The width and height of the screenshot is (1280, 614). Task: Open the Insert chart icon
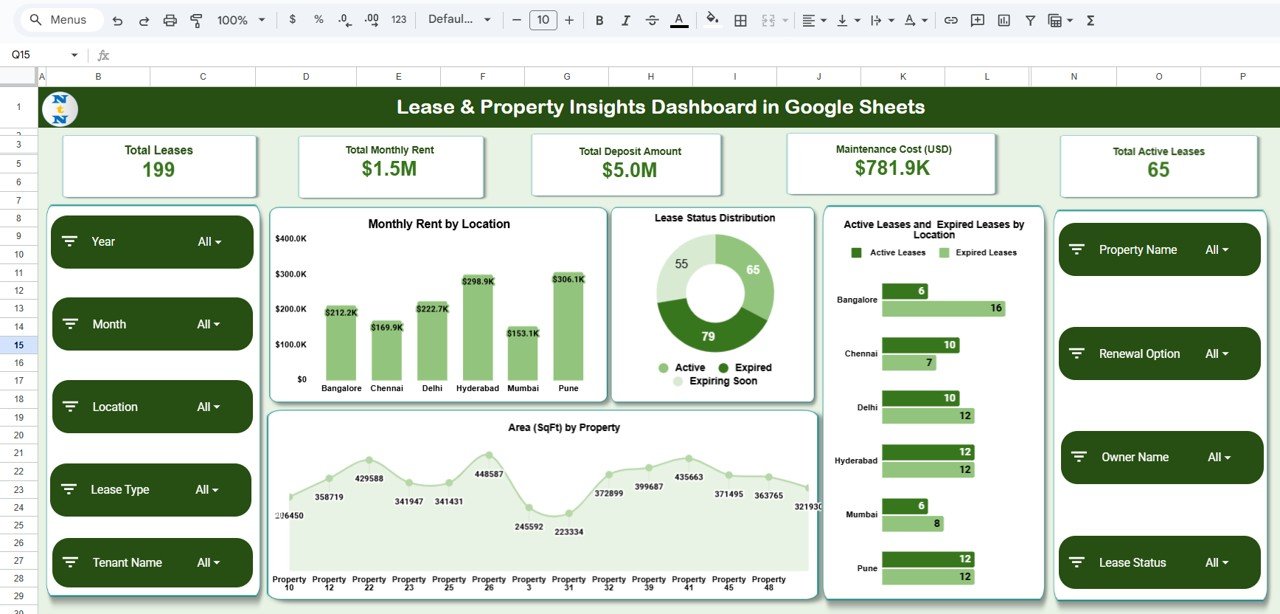1003,19
